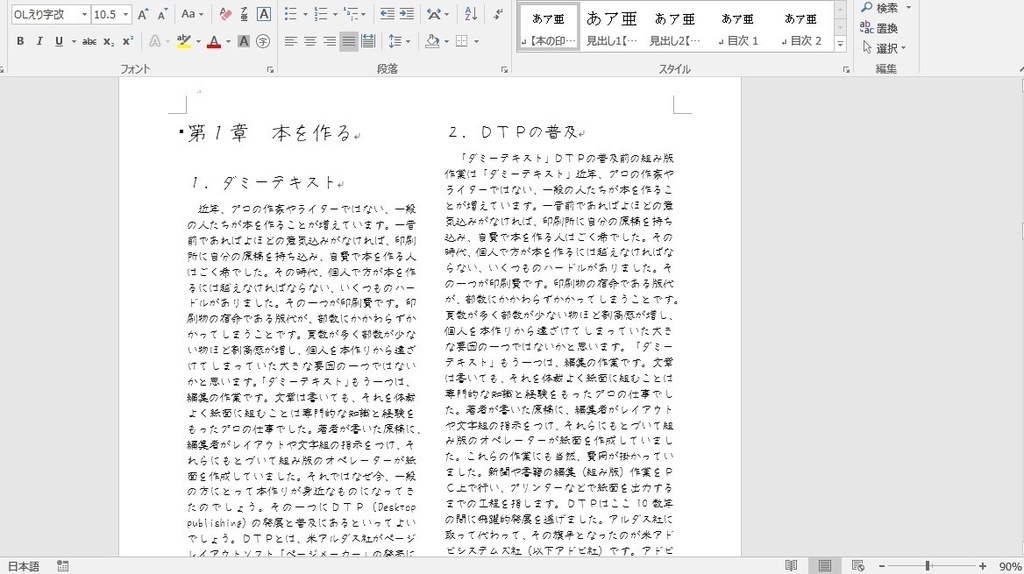
Task: Click 置換 (Replace) button
Action: coord(879,27)
